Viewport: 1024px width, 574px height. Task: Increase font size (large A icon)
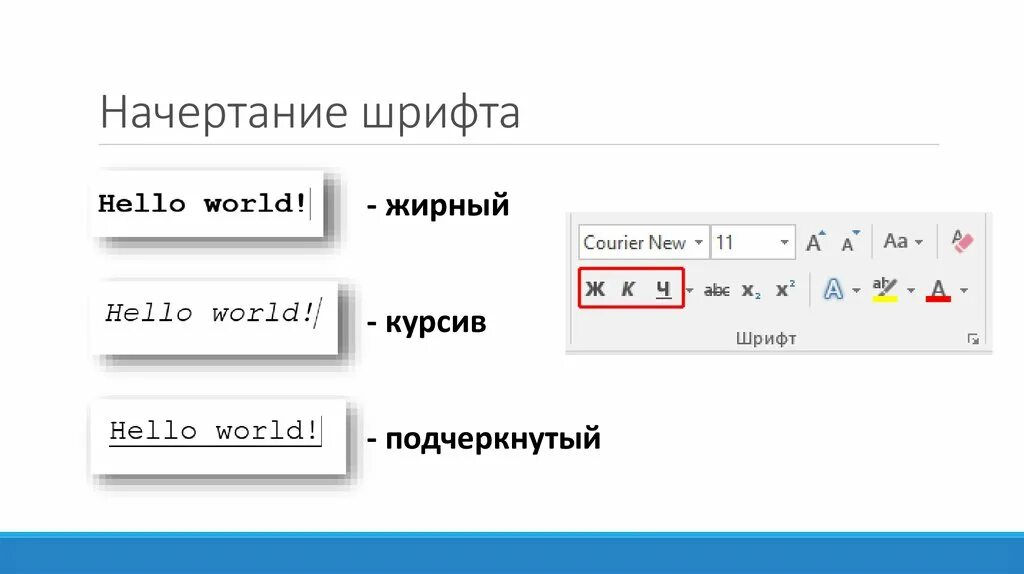(x=815, y=242)
